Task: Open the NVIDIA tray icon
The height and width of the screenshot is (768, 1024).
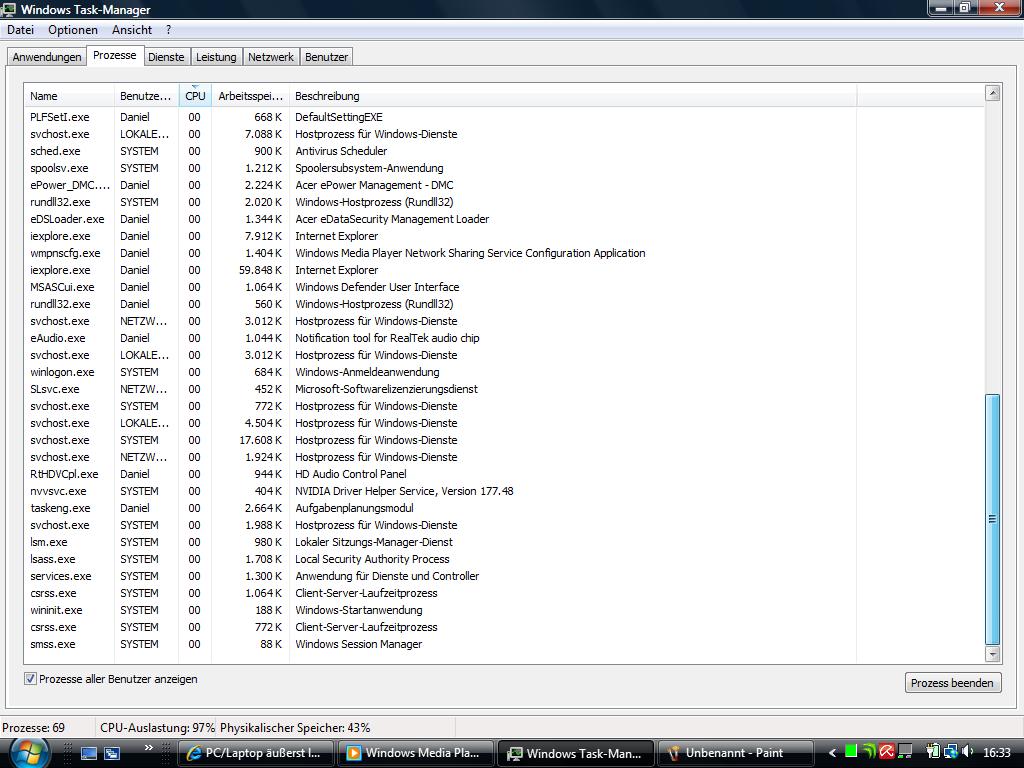Action: (x=869, y=752)
